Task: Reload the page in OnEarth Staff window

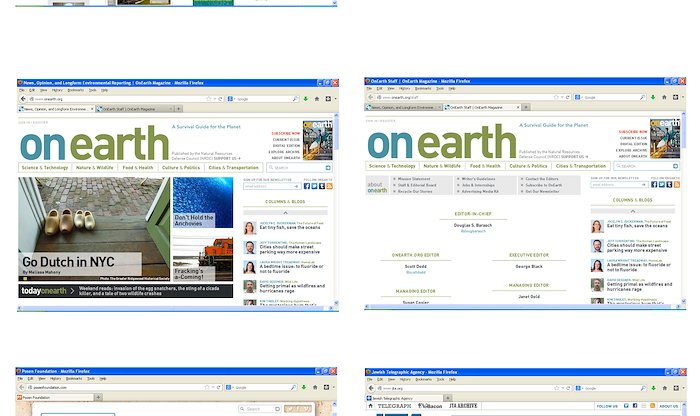Action: pos(567,97)
